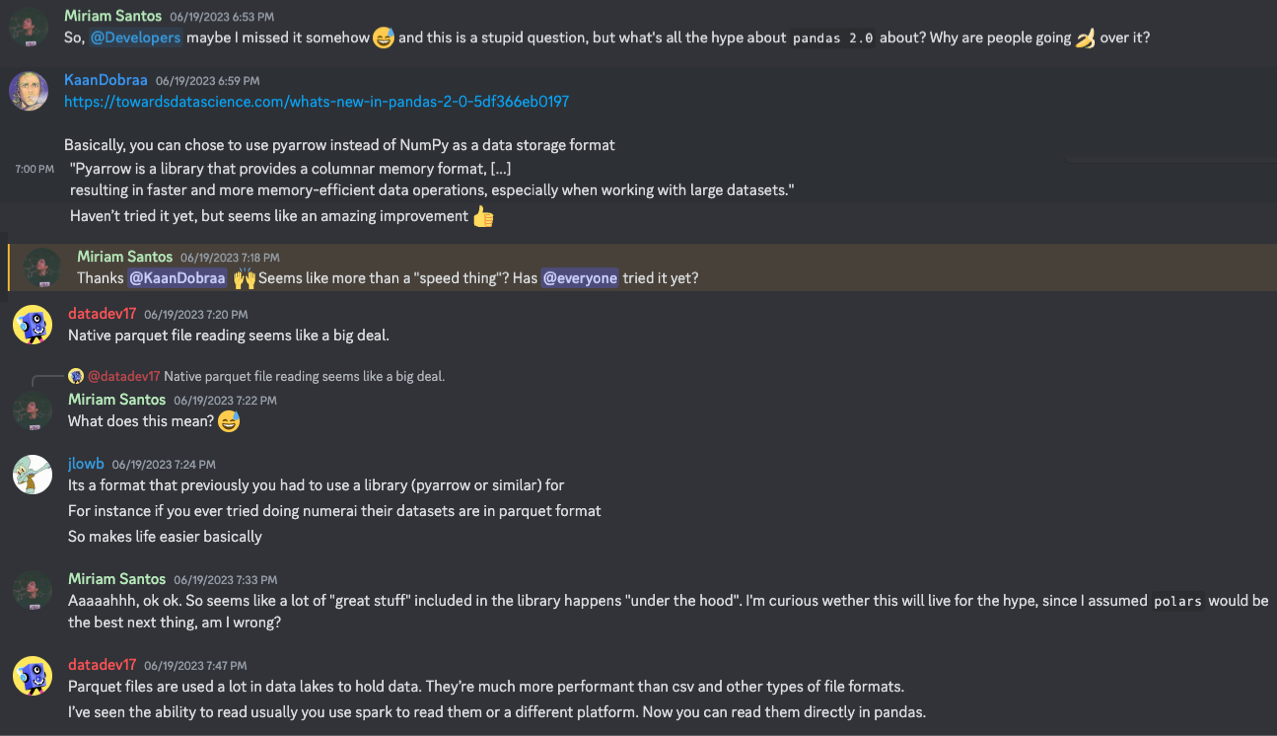Click the sweat-smile emoji after "missed it somehow"
1277x736 pixels.
coord(383,39)
